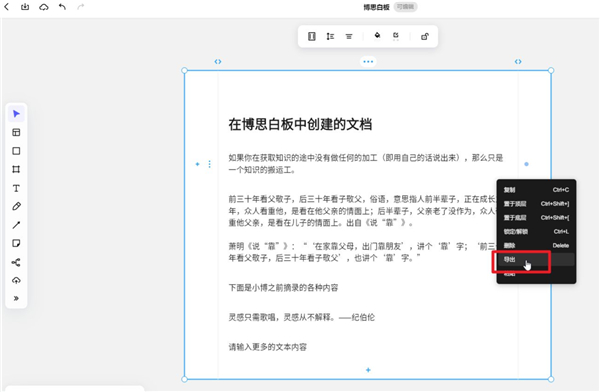Select the mind map tool
This screenshot has height=392, width=600.
[x=16, y=262]
